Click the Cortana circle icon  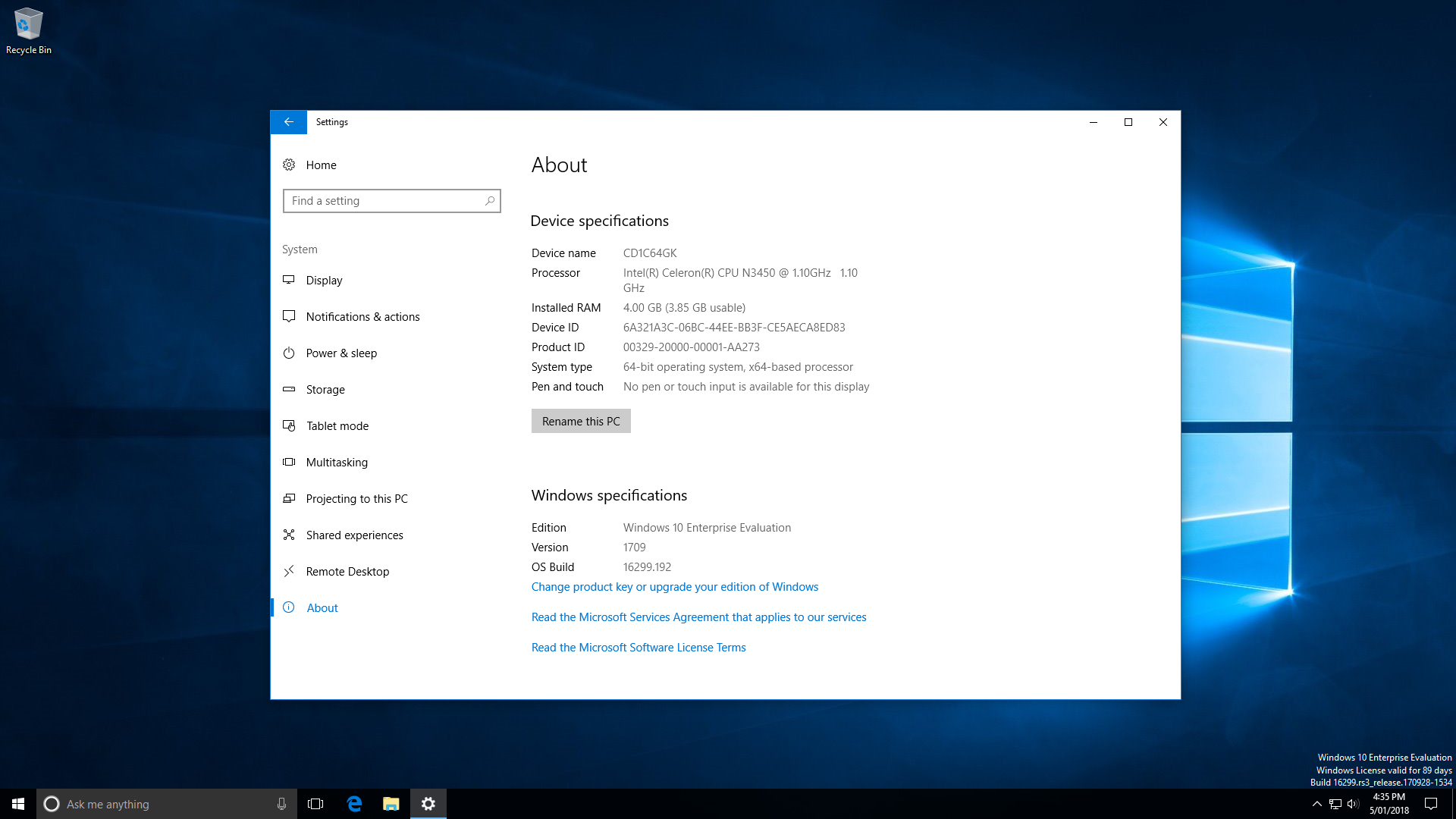[x=52, y=804]
